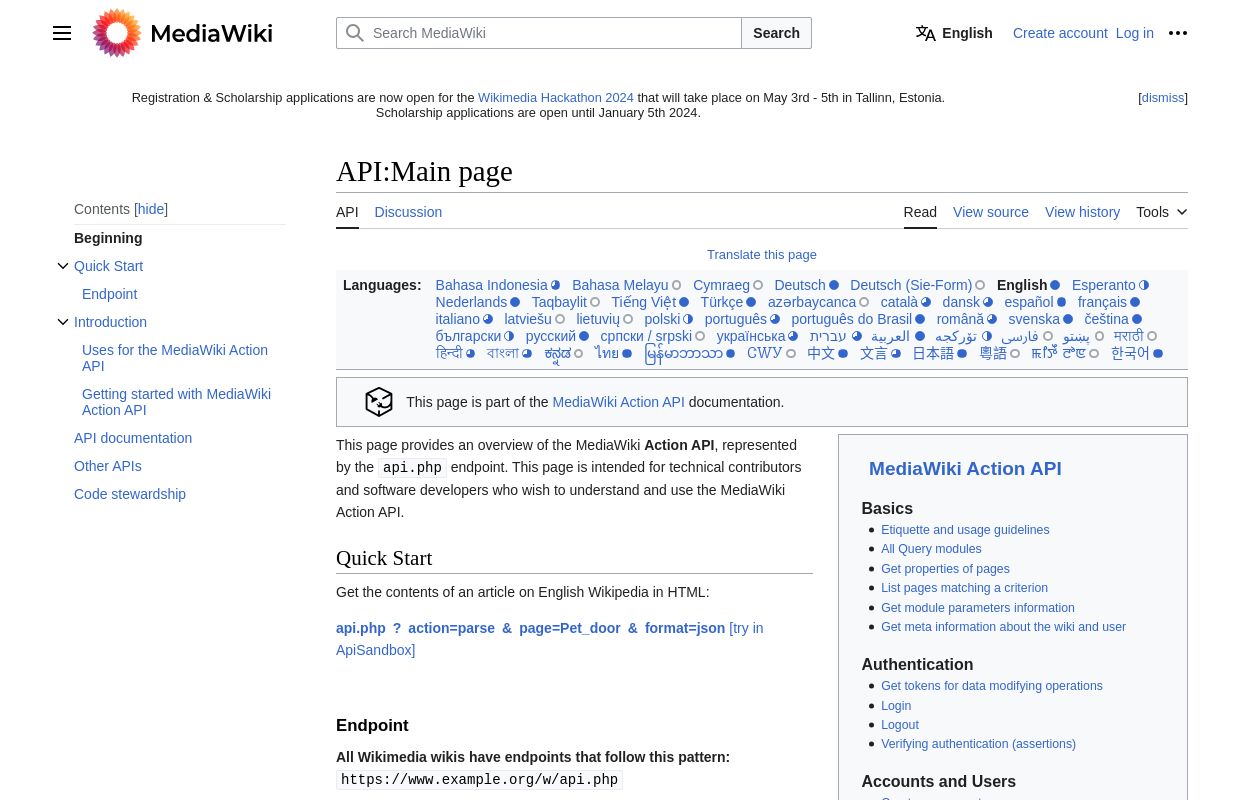Viewport: 1240px width, 800px height.
Task: Open the View source tab
Action: [x=991, y=212]
